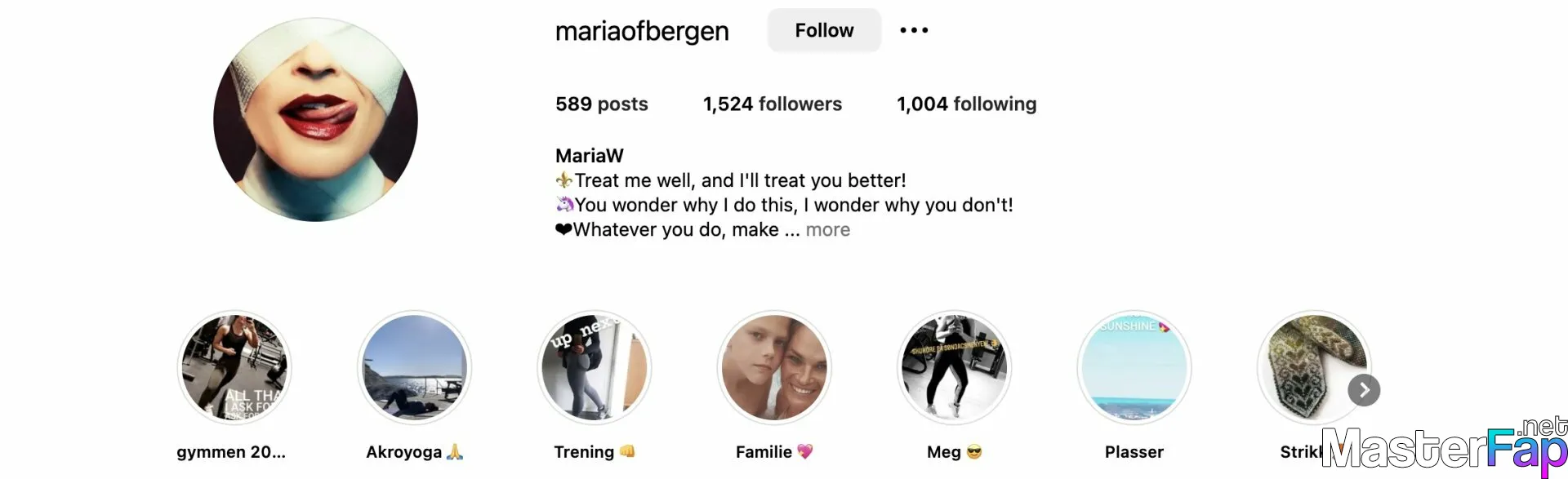Click the mariaofbergen username heading
This screenshot has width=1568, height=479.
(642, 31)
